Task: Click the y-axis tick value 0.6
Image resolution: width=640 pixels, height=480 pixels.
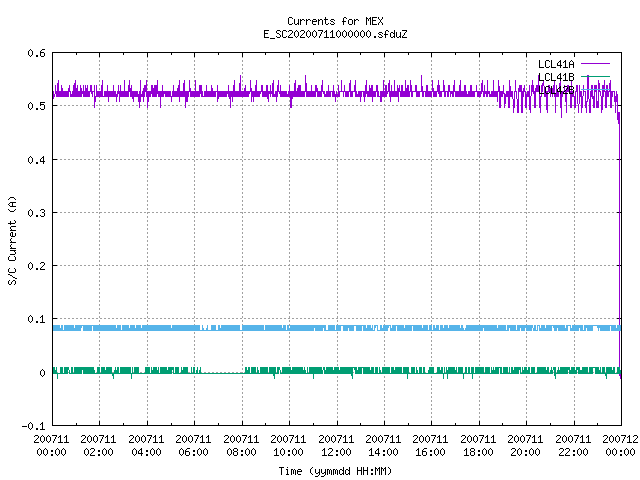Action: coord(36,53)
